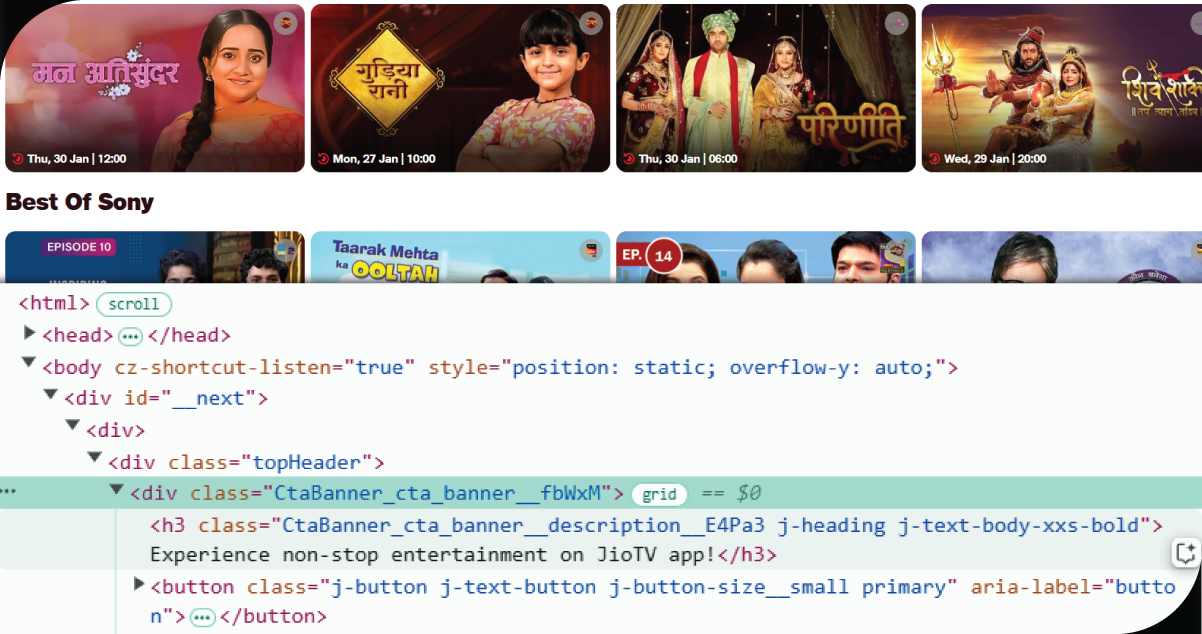Expand the head element node
The height and width of the screenshot is (634, 1202).
coord(29,334)
